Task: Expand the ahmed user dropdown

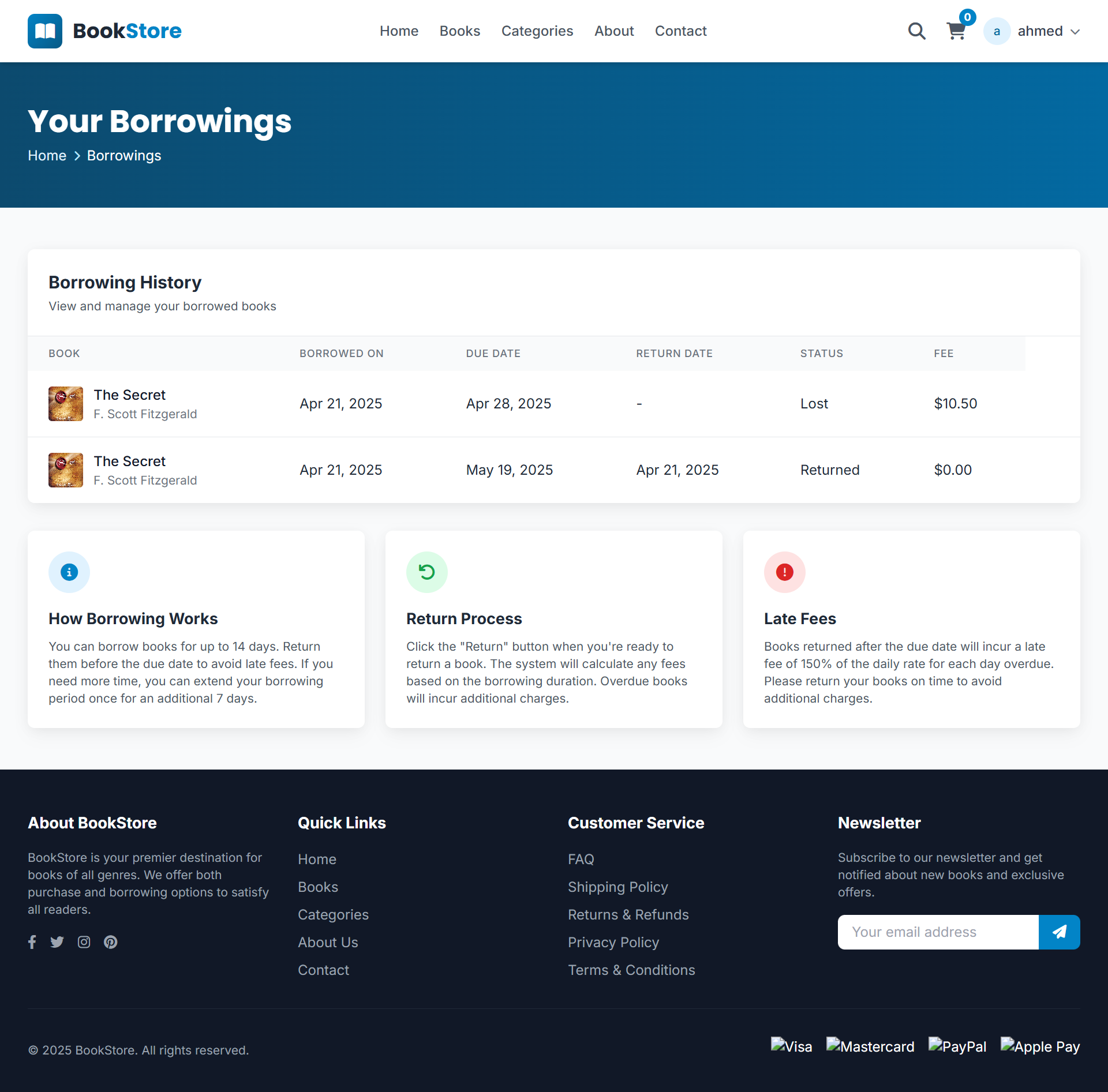Action: 1075,32
